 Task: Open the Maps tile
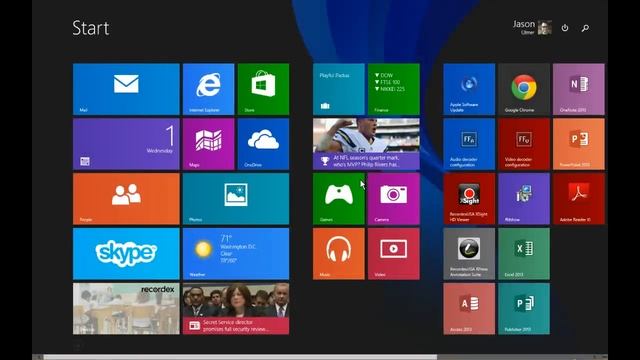click(x=209, y=144)
